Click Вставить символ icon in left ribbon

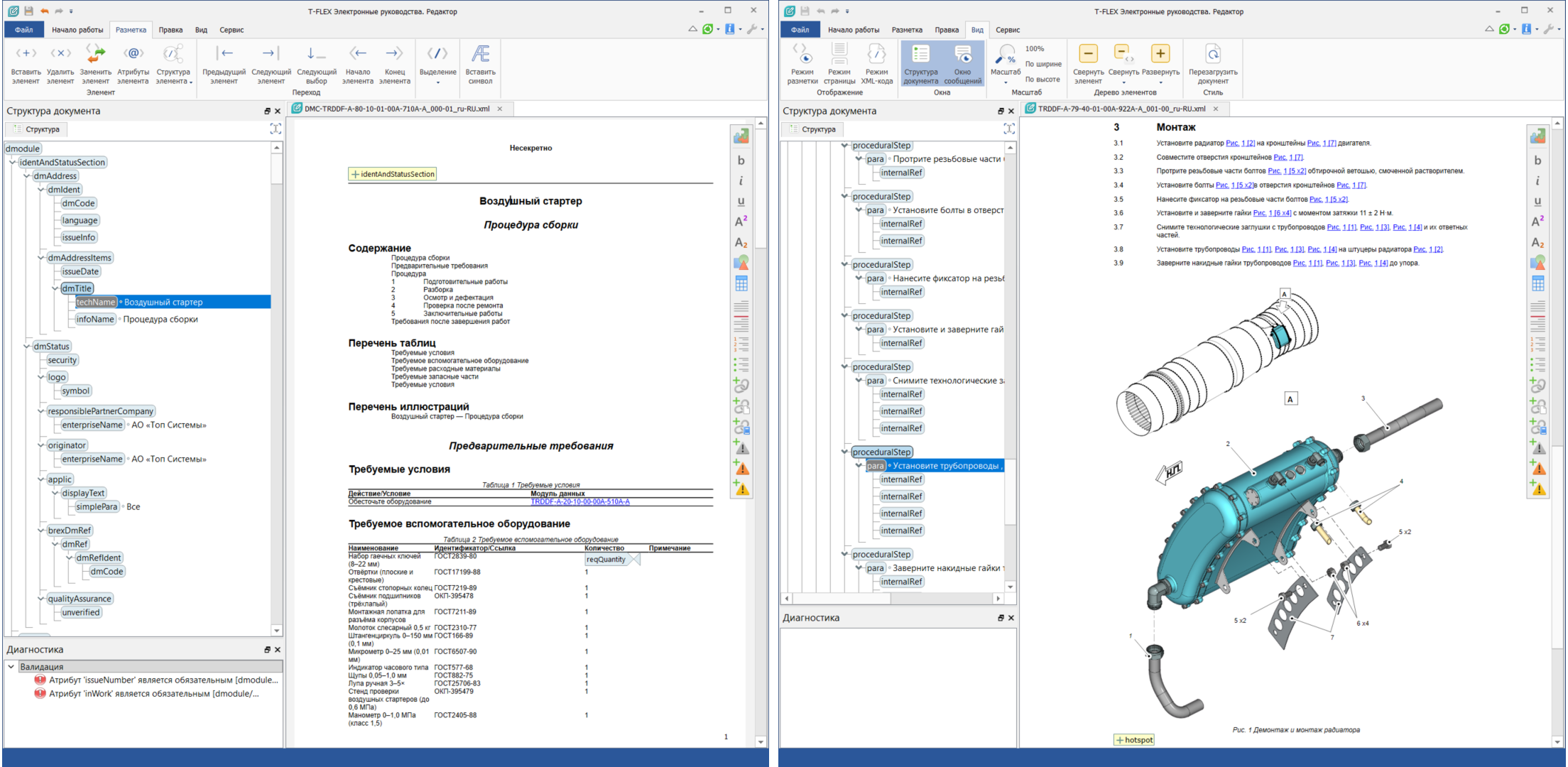tap(481, 63)
